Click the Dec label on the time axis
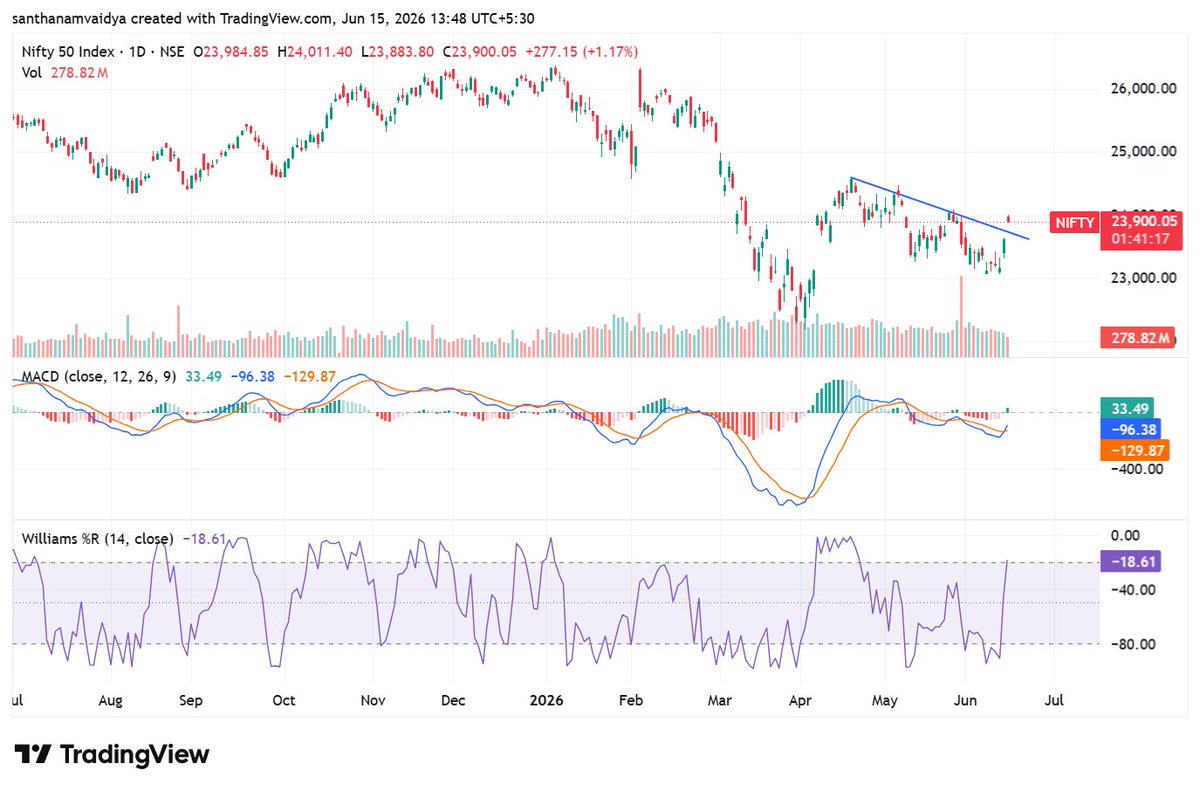This screenshot has height=791, width=1200. tap(452, 700)
